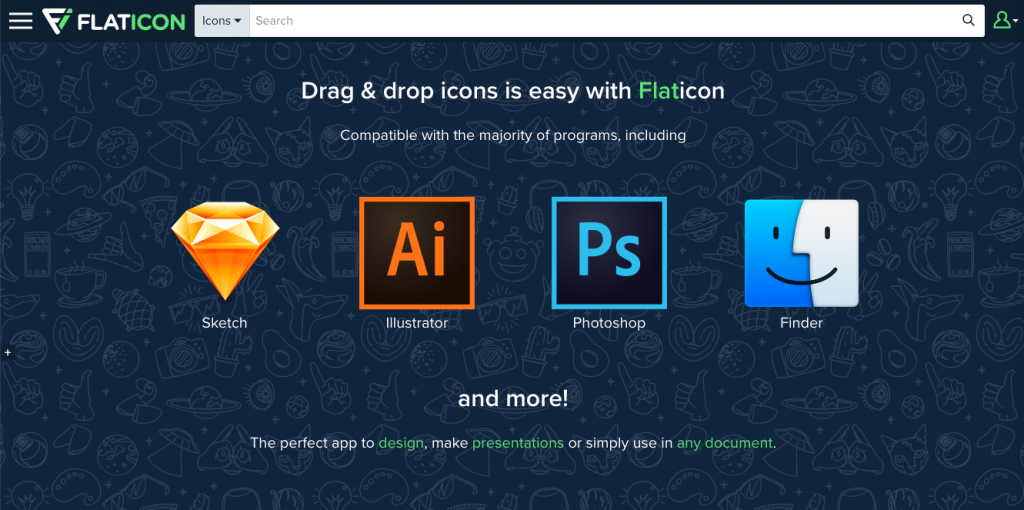Open the Icons search type dropdown

[x=222, y=20]
